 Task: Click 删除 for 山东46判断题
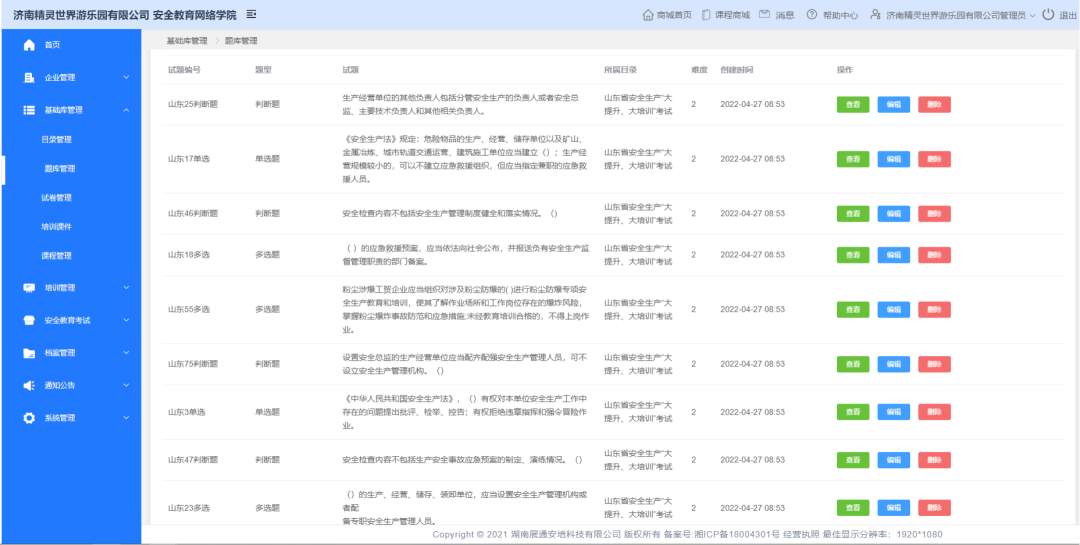coord(934,214)
